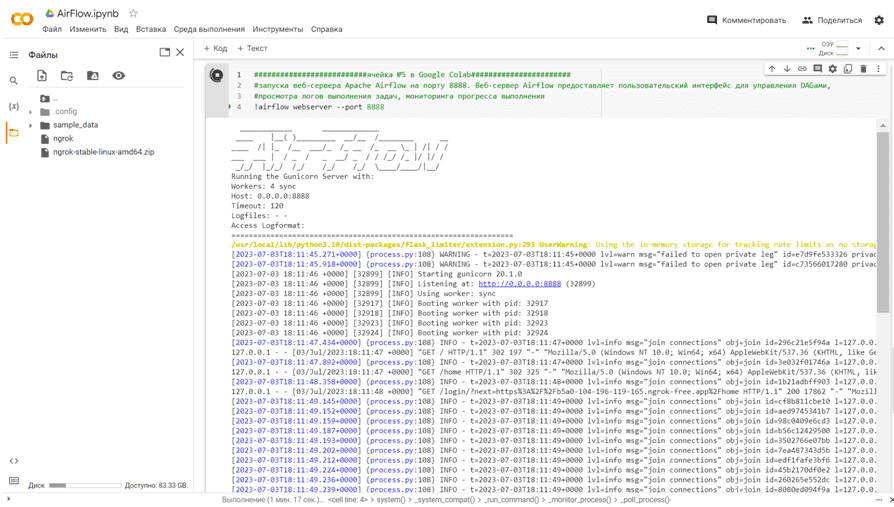Add a new code cell with + Код
This screenshot has width=894, height=507.
tap(216, 48)
